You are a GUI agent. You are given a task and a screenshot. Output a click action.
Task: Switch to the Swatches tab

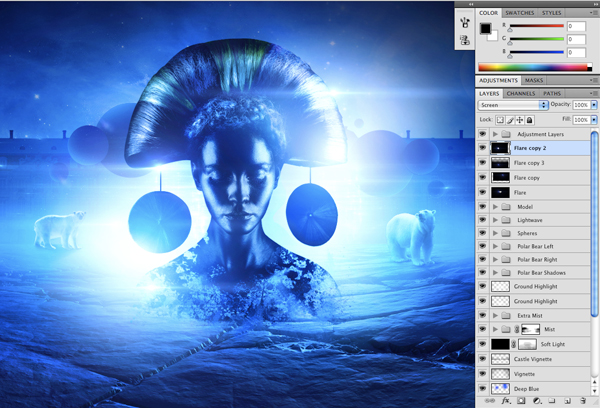tap(519, 13)
